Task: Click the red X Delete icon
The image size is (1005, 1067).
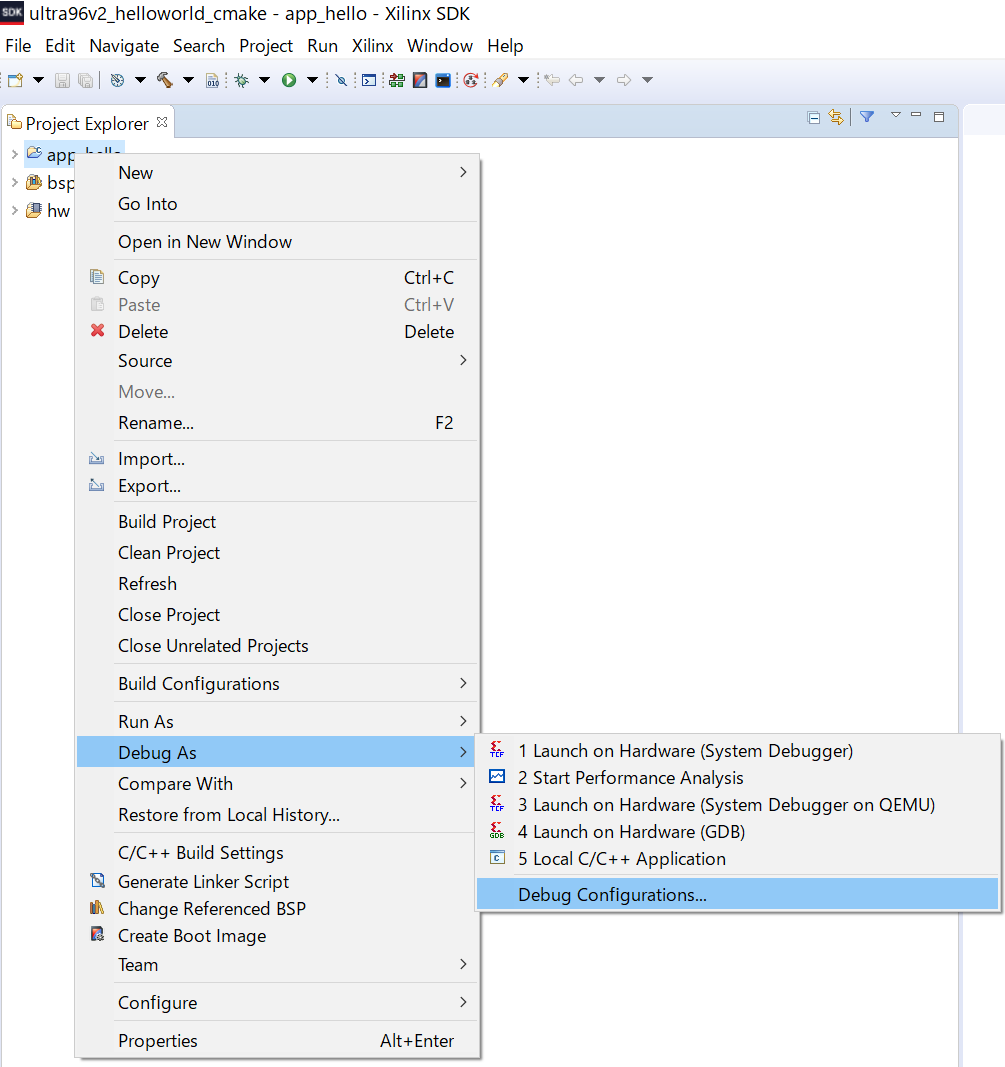Action: pos(98,331)
